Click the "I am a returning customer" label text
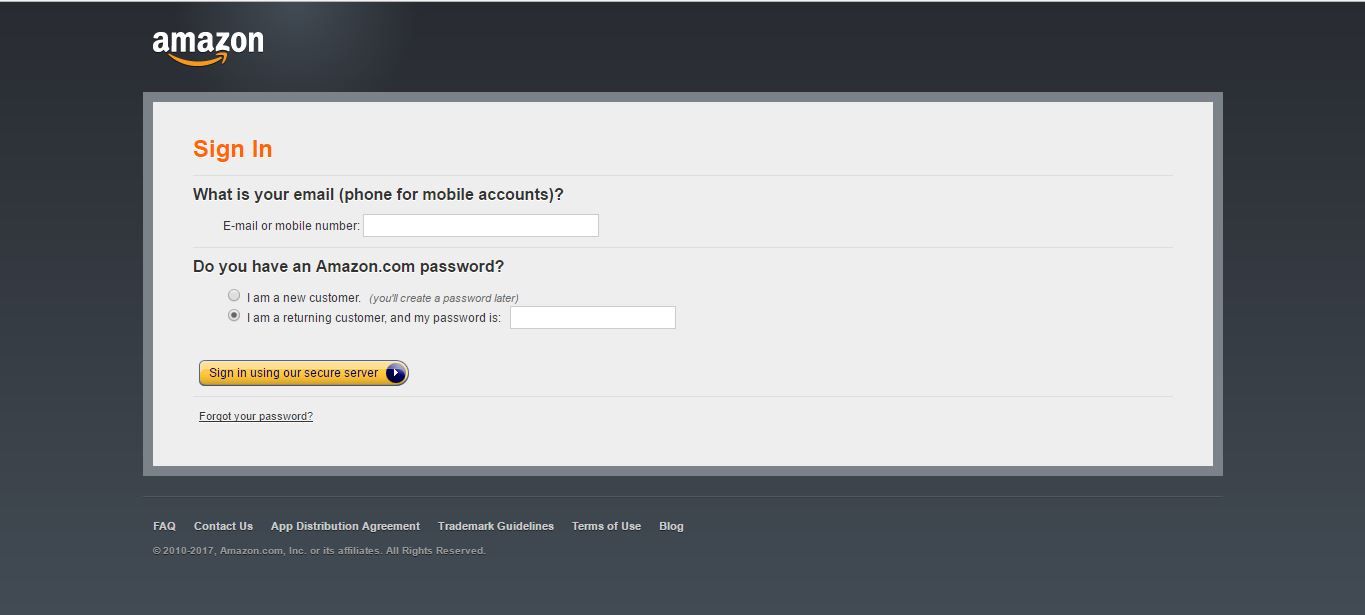Screen dimensions: 1365x615 (374, 318)
